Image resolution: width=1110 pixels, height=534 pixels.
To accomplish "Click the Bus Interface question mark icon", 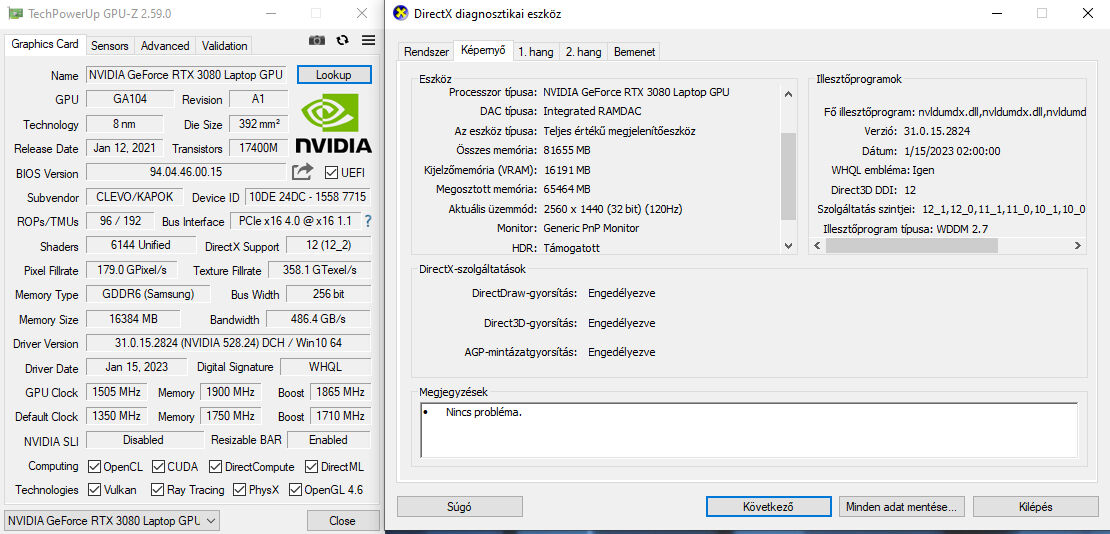I will pos(367,221).
